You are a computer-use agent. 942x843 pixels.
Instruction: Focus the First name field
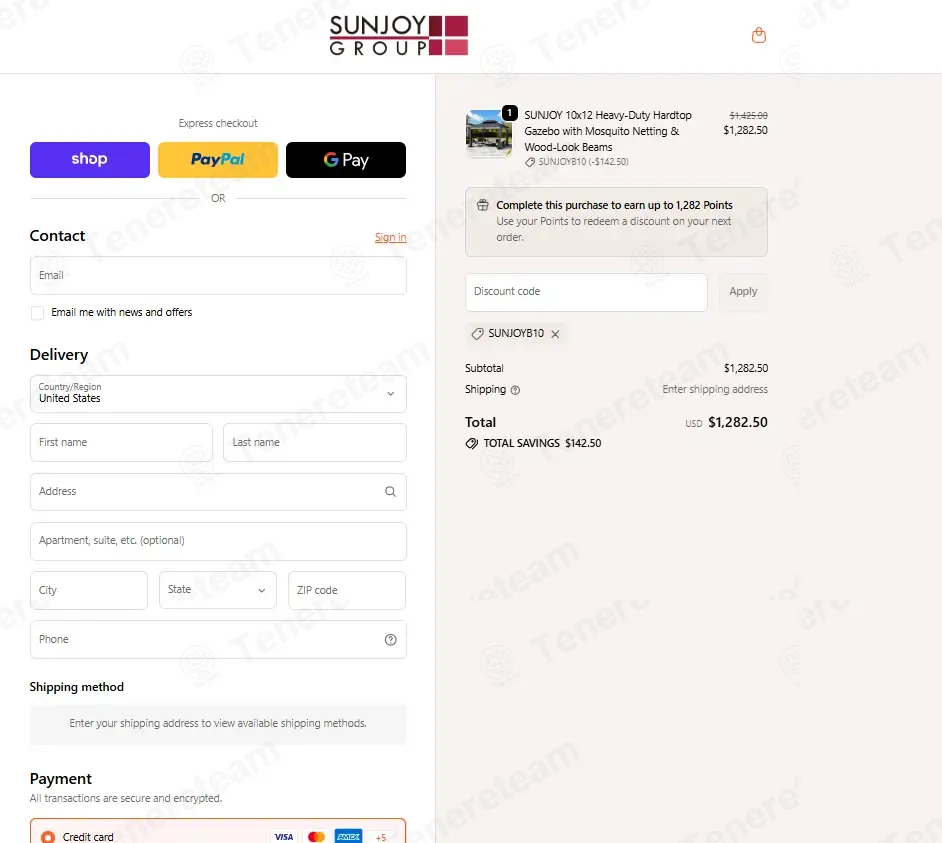(x=121, y=442)
